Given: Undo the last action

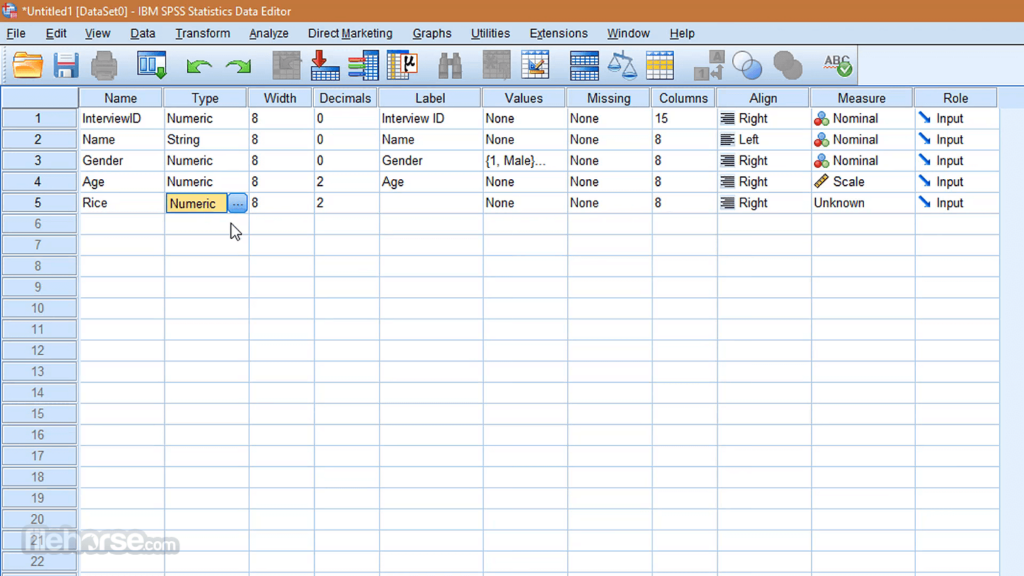Looking at the screenshot, I should [x=198, y=65].
